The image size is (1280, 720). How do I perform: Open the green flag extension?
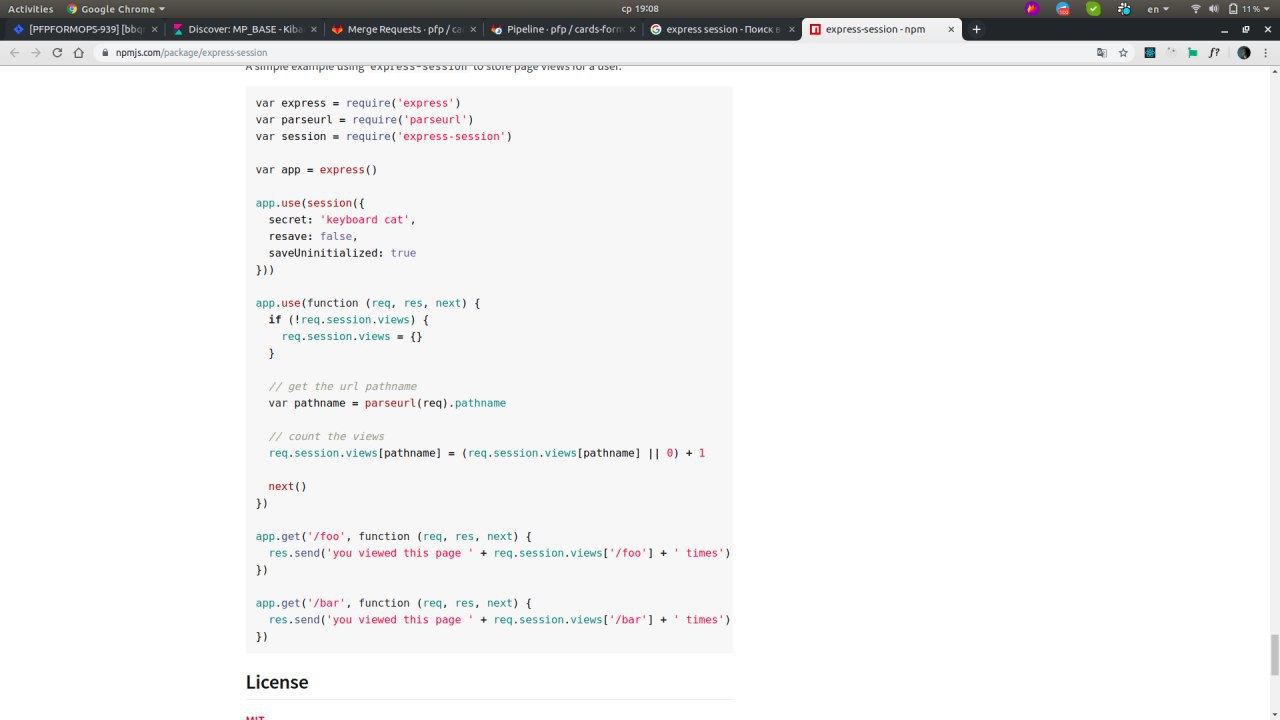click(x=1192, y=52)
